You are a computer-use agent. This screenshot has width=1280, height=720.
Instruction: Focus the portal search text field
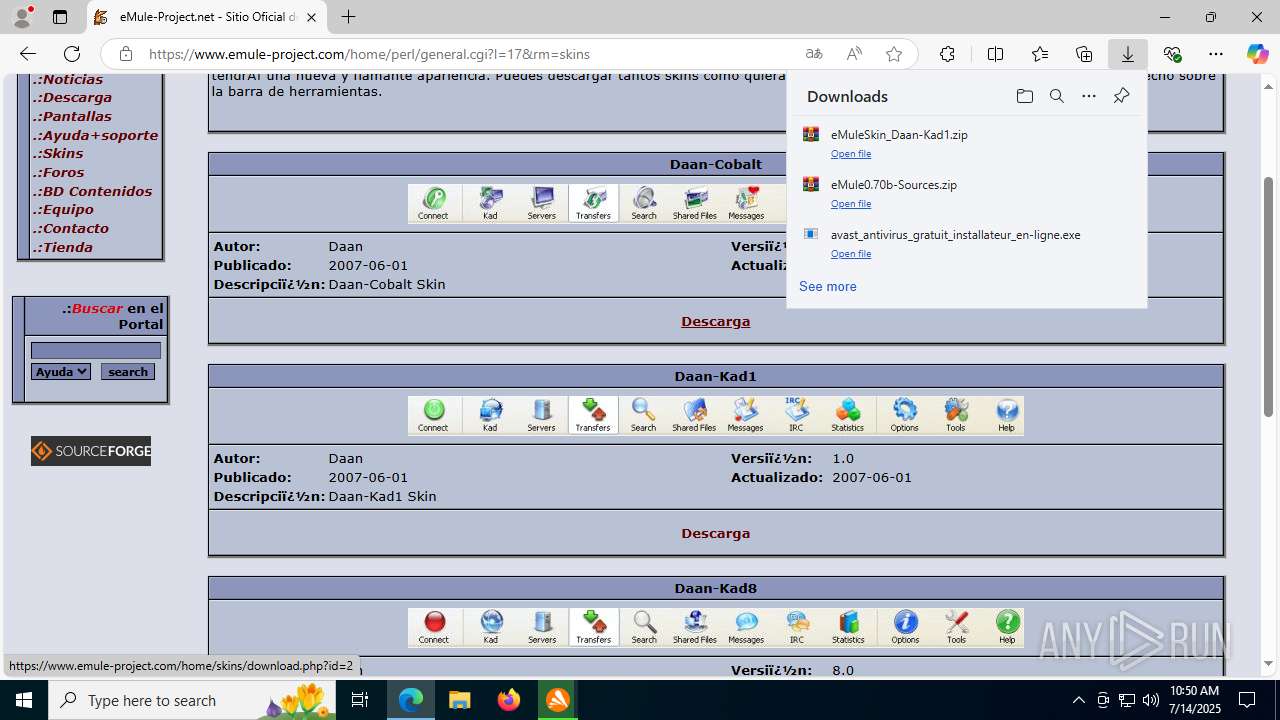(96, 350)
